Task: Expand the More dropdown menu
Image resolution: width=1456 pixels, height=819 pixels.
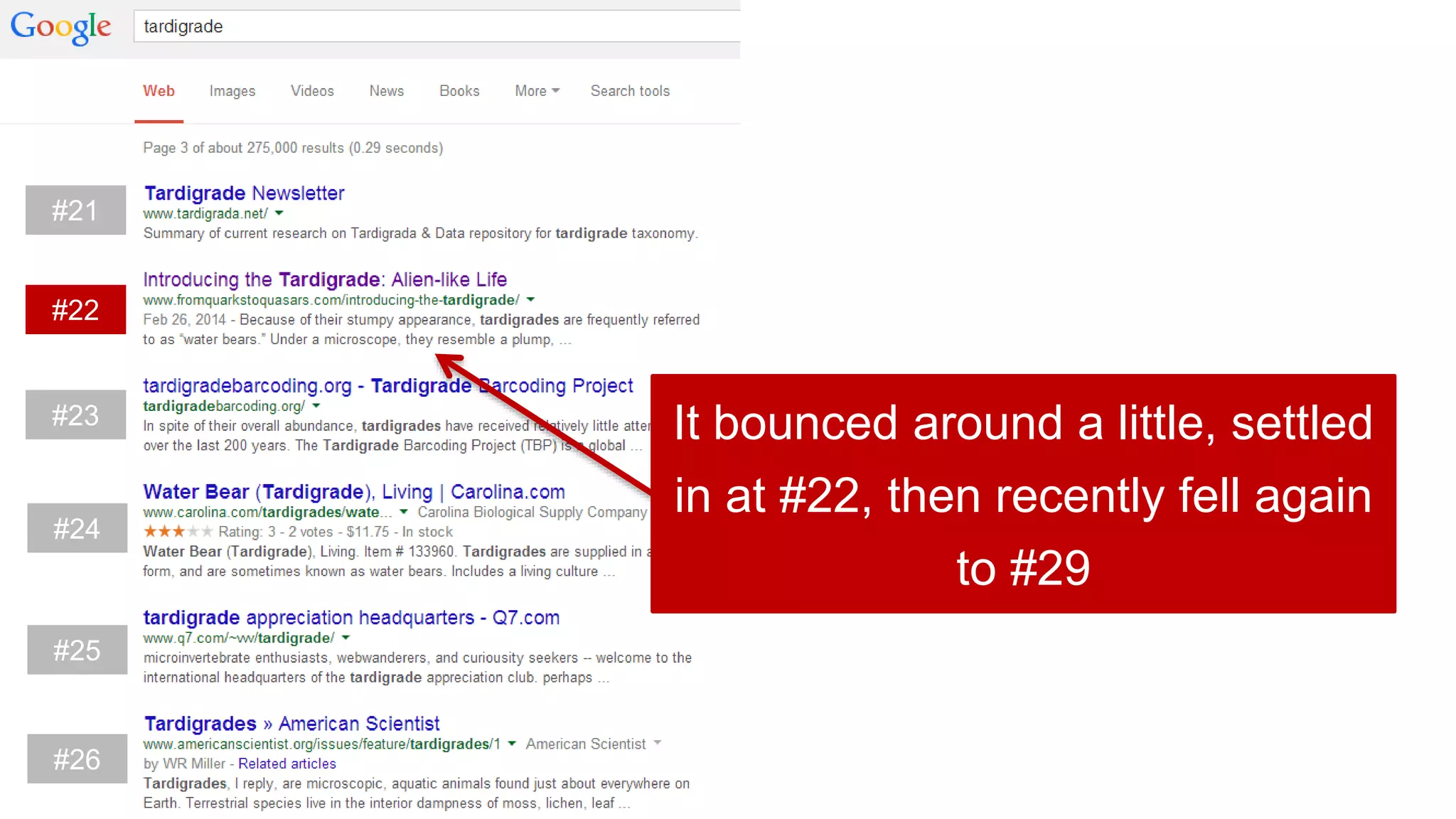Action: pyautogui.click(x=537, y=91)
